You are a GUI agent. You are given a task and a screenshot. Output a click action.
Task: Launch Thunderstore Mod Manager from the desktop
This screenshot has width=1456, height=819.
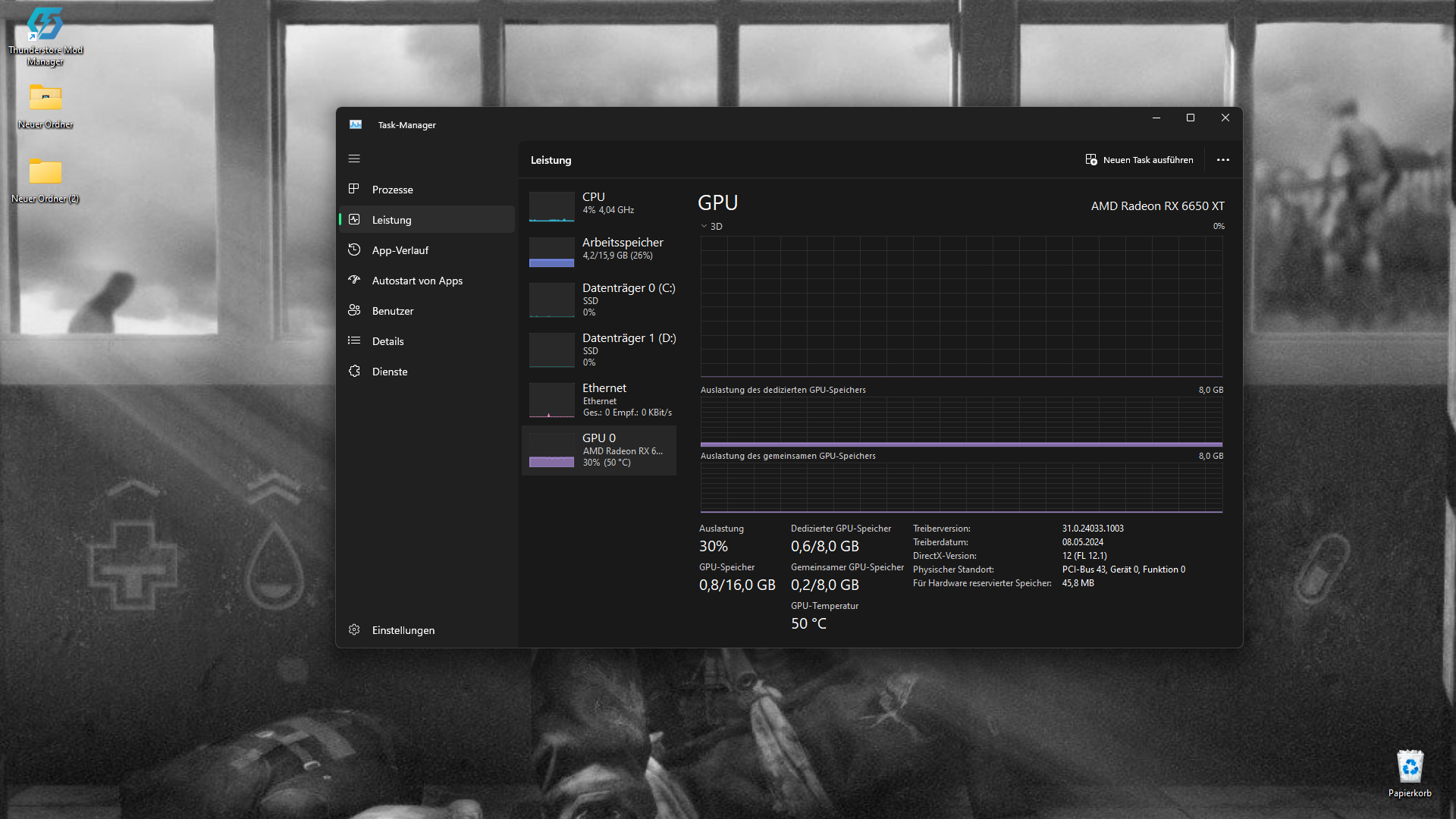click(x=45, y=23)
